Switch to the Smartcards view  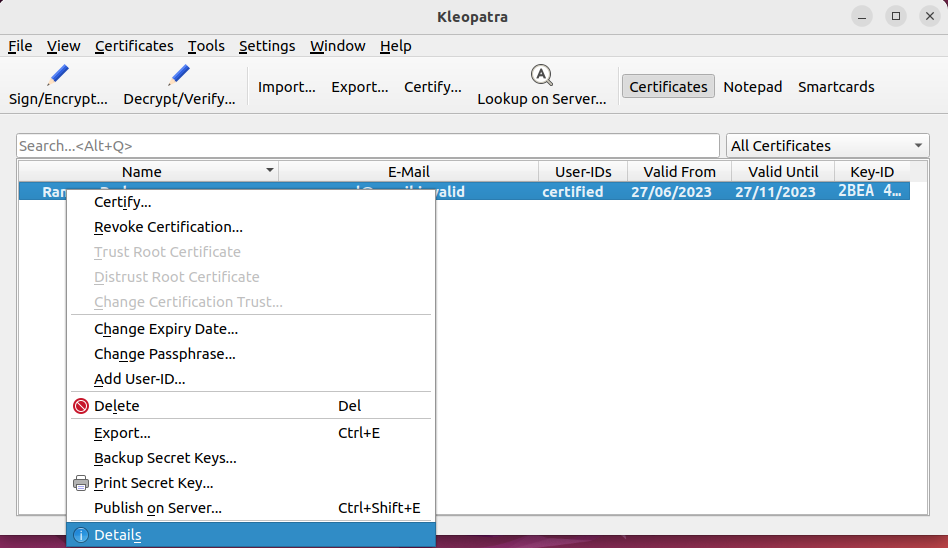[x=836, y=86]
